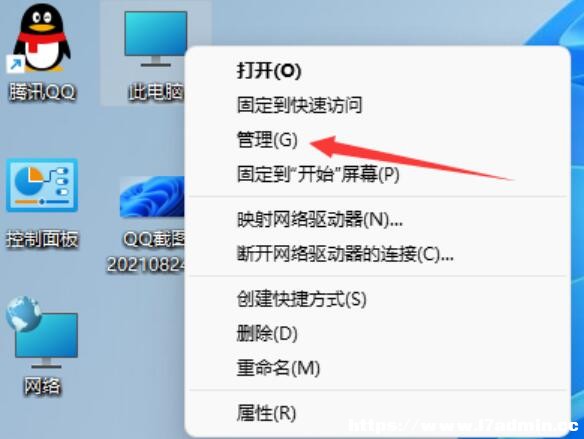
Task: Click the 网络 label under globe icon
Action: tap(42, 386)
